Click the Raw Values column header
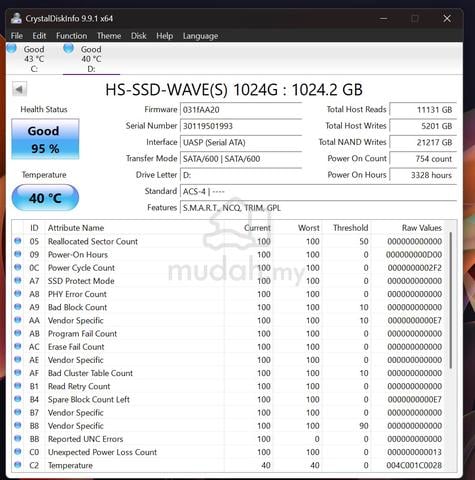This screenshot has height=480, width=475. (422, 228)
